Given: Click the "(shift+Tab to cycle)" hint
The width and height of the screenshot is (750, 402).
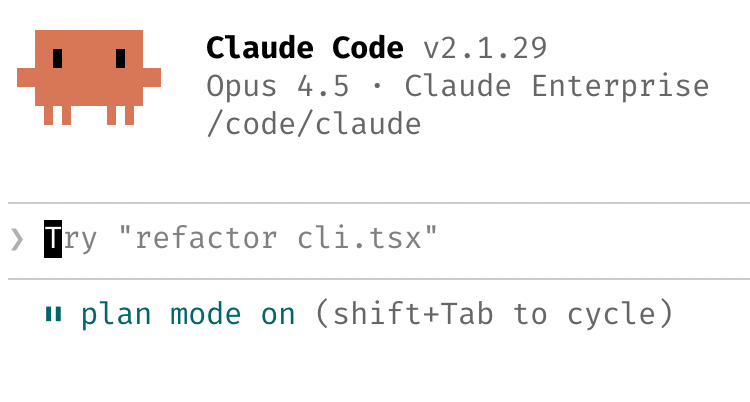Looking at the screenshot, I should [x=493, y=315].
